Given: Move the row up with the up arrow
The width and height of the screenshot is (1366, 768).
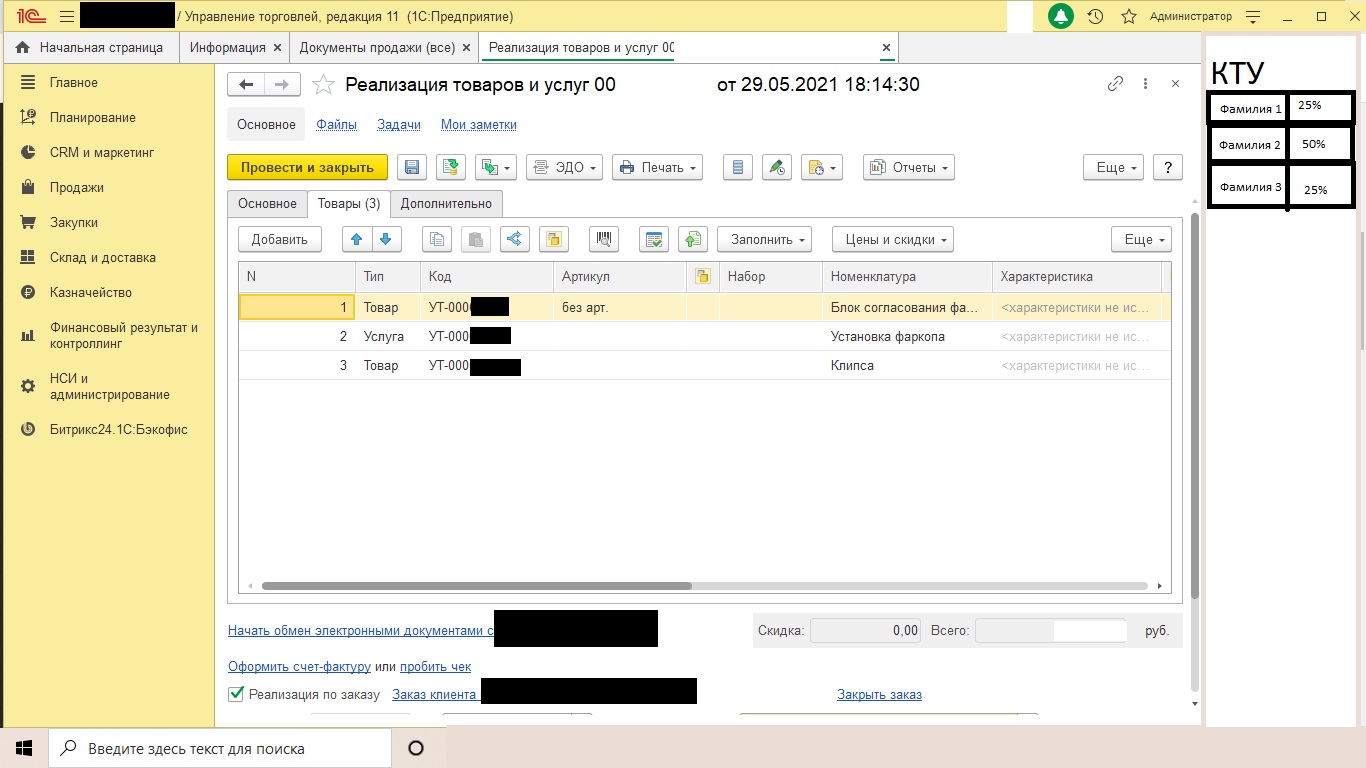Looking at the screenshot, I should coord(357,240).
